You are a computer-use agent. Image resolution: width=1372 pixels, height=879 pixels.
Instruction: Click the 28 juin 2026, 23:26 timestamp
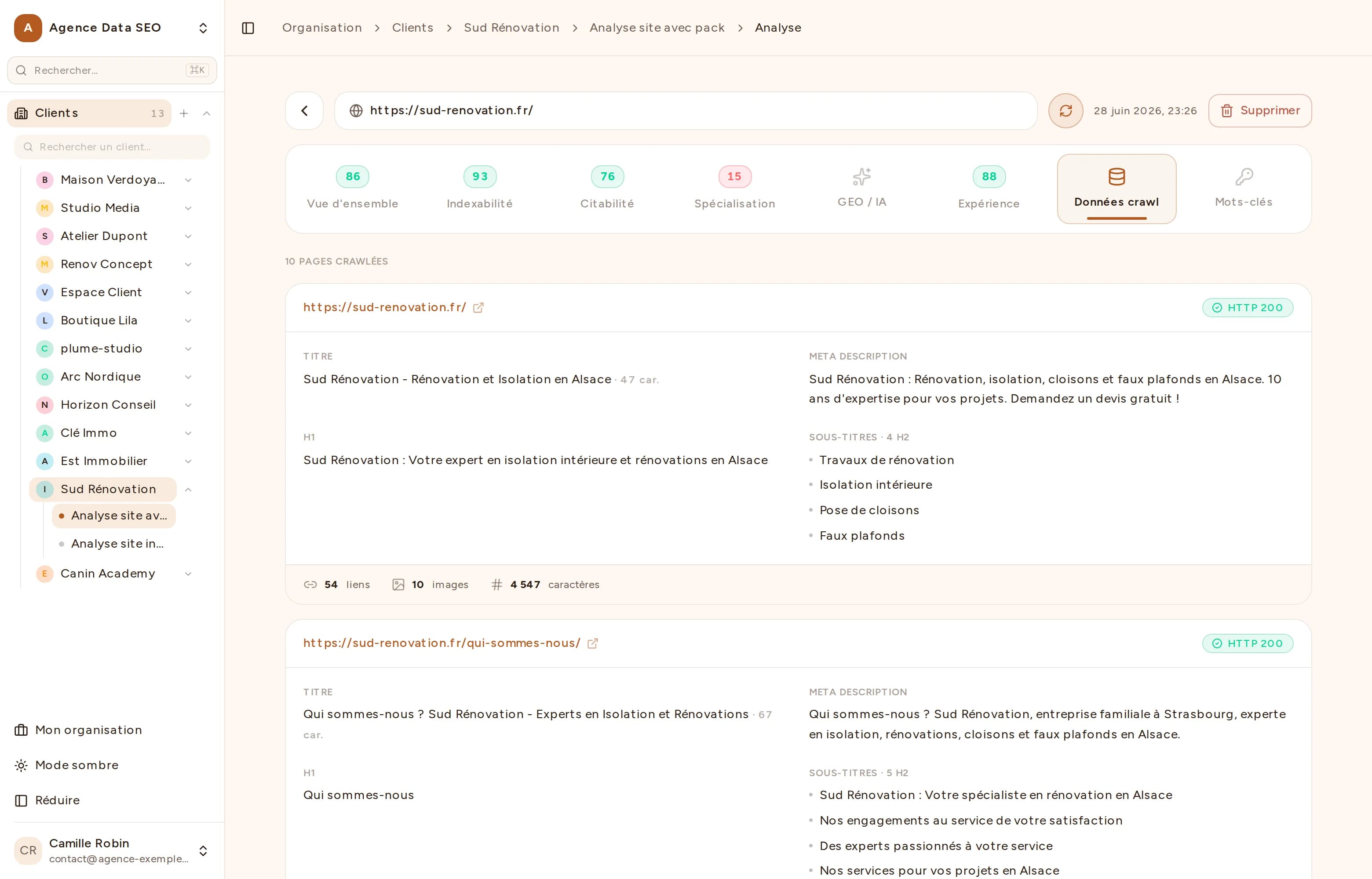point(1145,111)
